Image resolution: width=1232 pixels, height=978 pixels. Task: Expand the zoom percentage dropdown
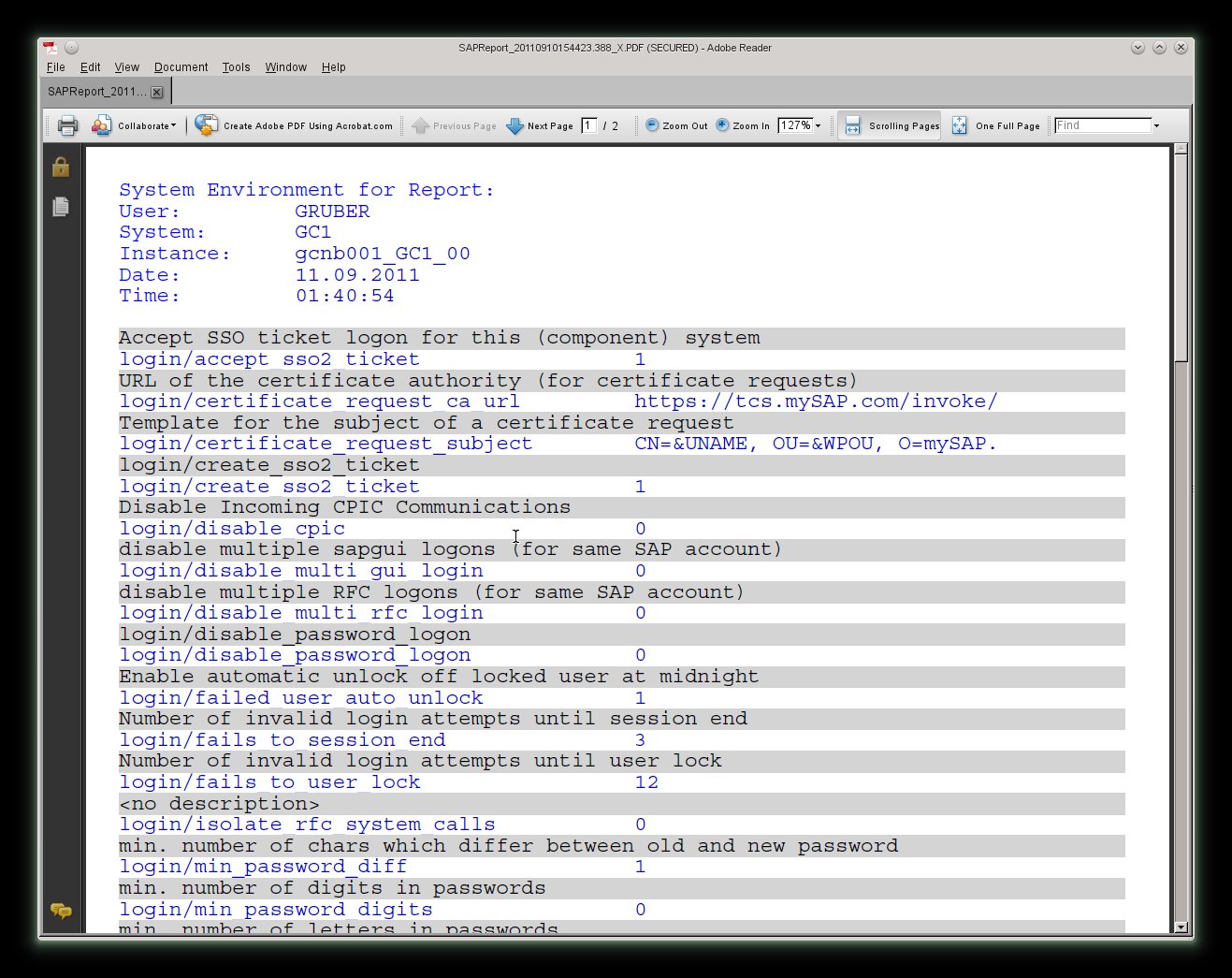coord(819,125)
